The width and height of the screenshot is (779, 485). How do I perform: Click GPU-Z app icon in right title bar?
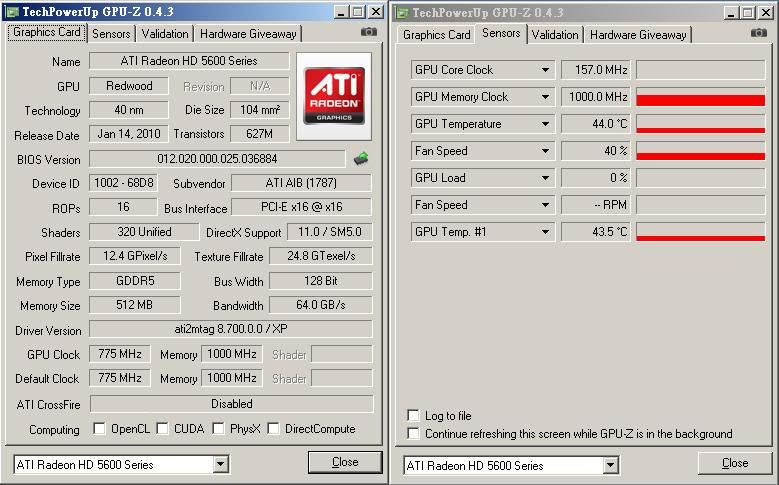(x=403, y=12)
